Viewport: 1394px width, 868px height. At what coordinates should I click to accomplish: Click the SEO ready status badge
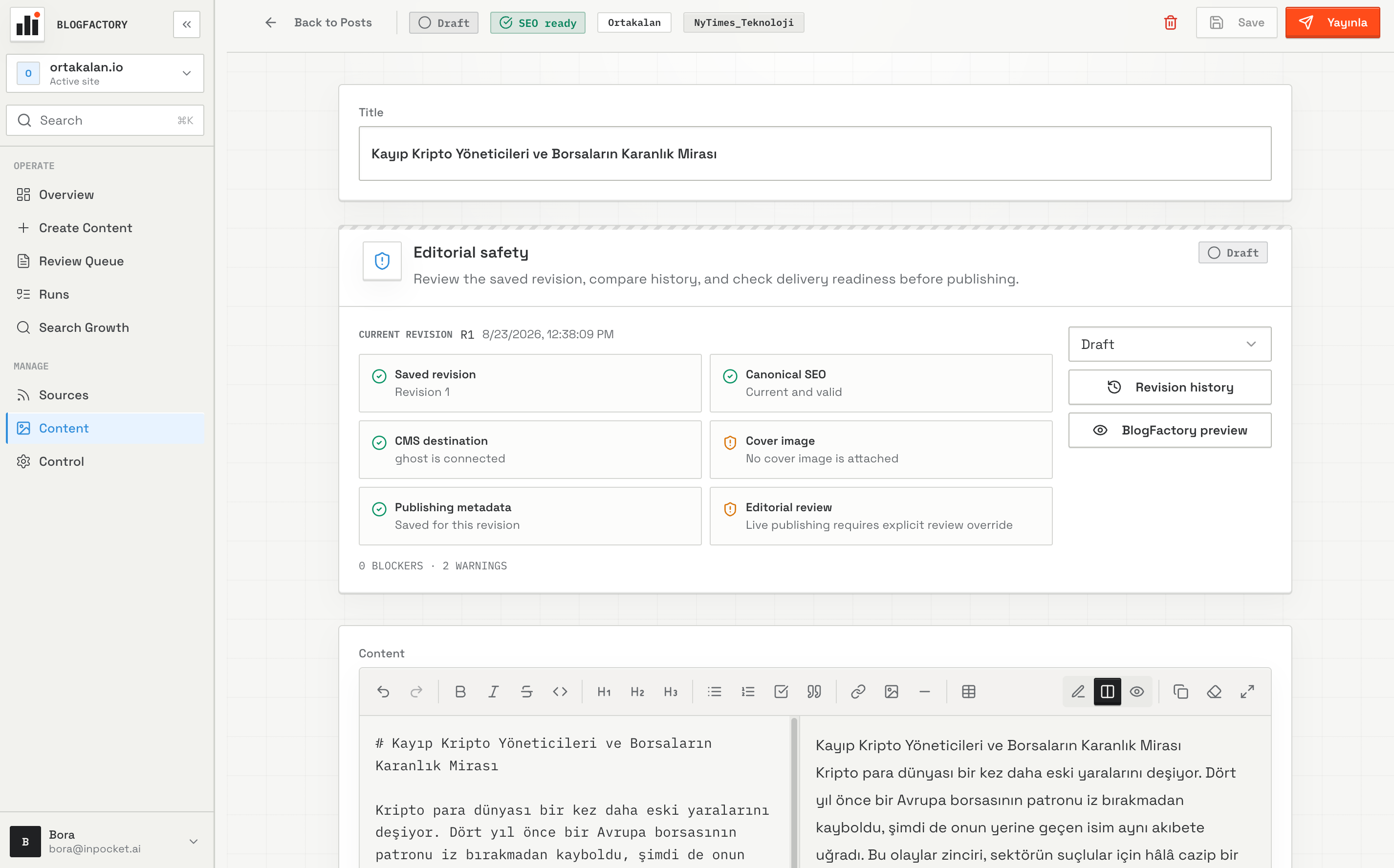[x=537, y=22]
